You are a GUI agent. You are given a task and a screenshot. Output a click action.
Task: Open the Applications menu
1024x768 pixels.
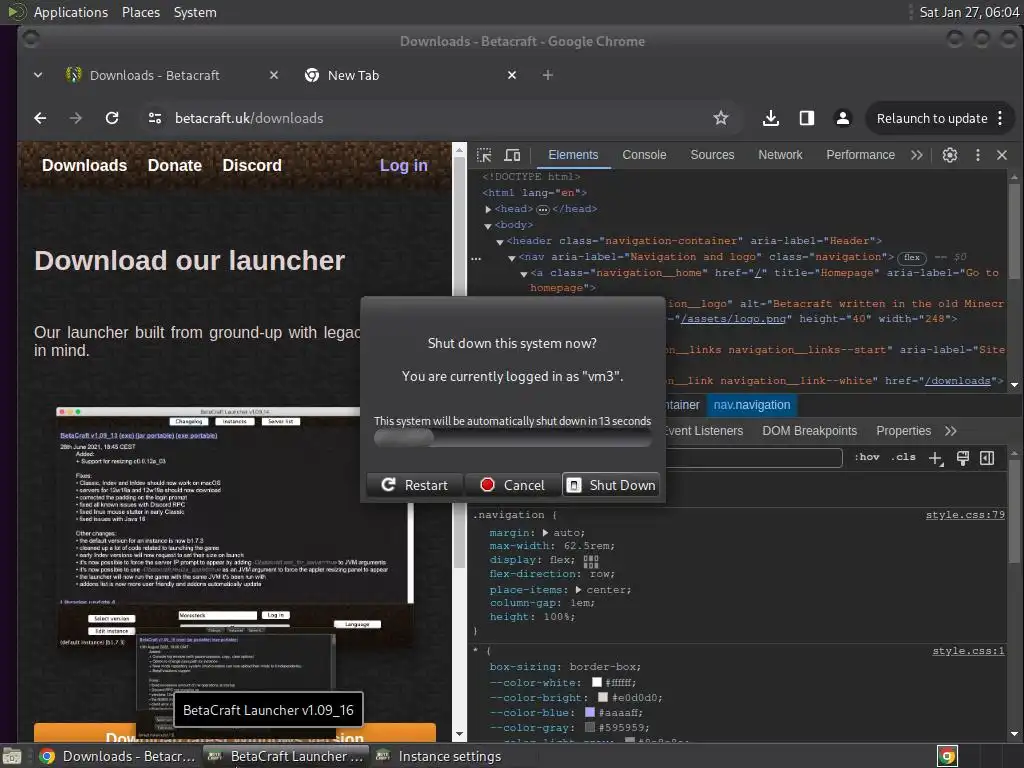click(71, 12)
